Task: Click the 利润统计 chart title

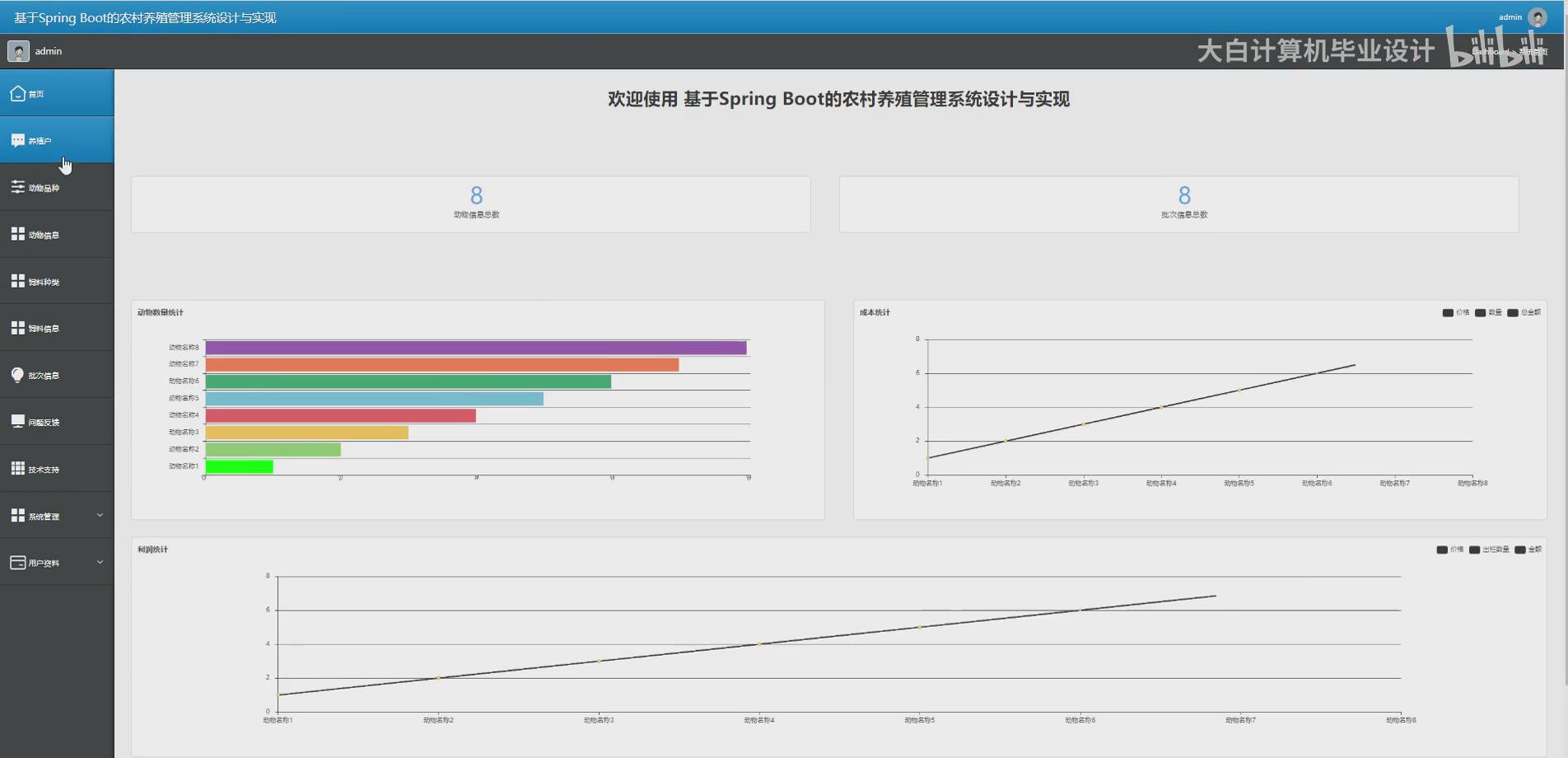Action: pos(152,550)
